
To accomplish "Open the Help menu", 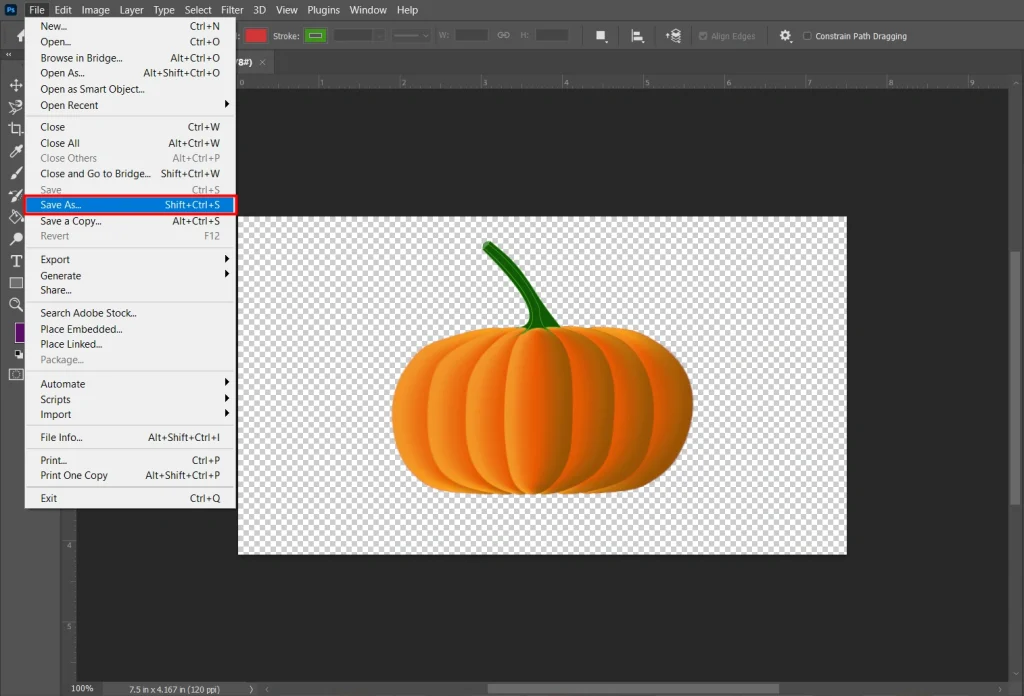I will (x=408, y=10).
